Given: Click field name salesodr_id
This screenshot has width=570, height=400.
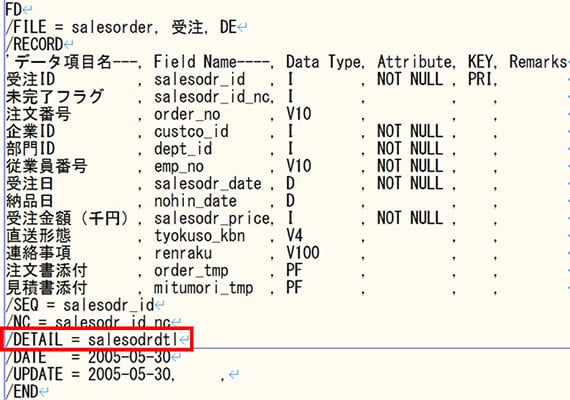Looking at the screenshot, I should pyautogui.click(x=200, y=80).
